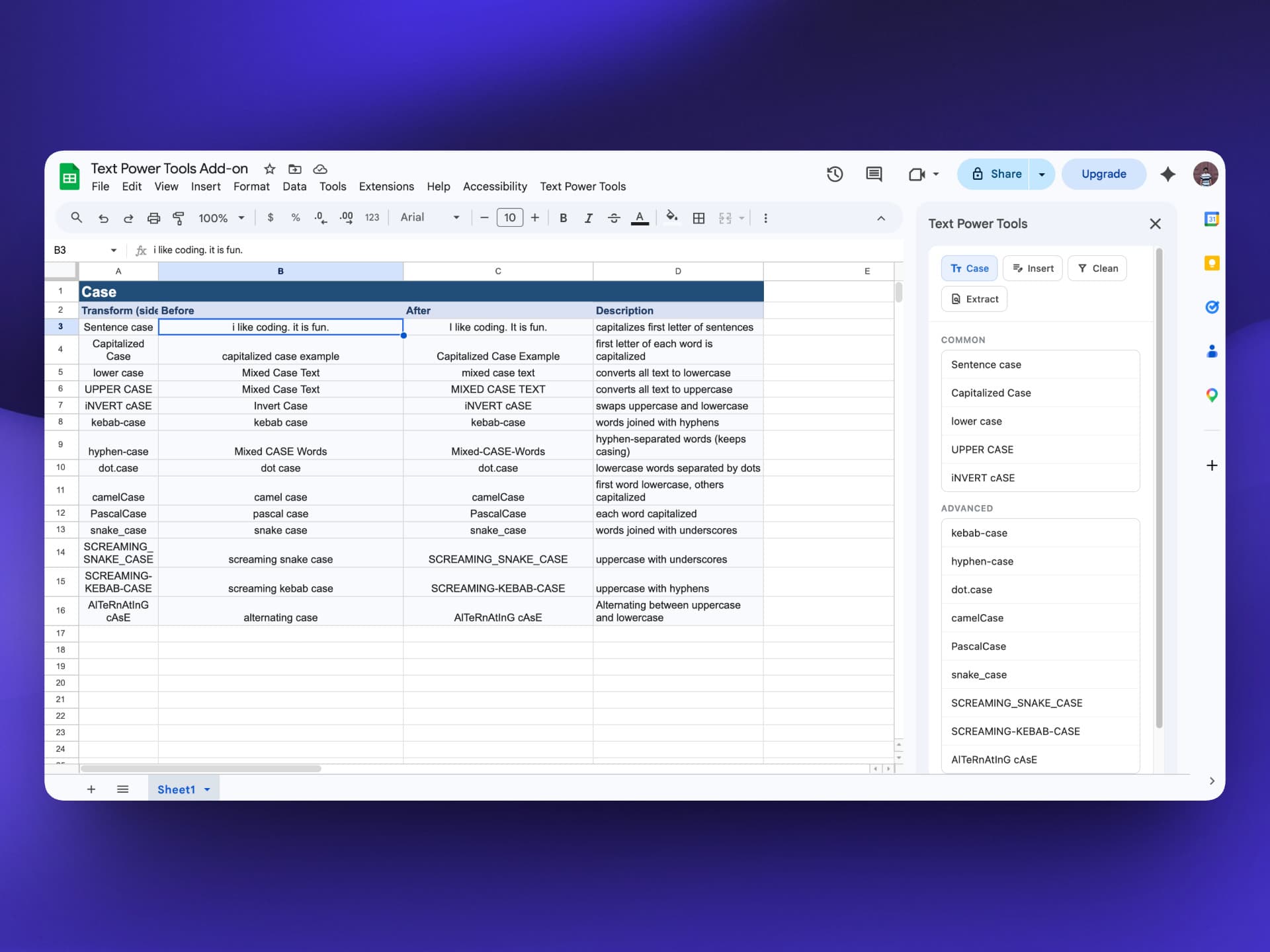Viewport: 1270px width, 952px height.
Task: Increase decimal places
Action: [x=346, y=218]
